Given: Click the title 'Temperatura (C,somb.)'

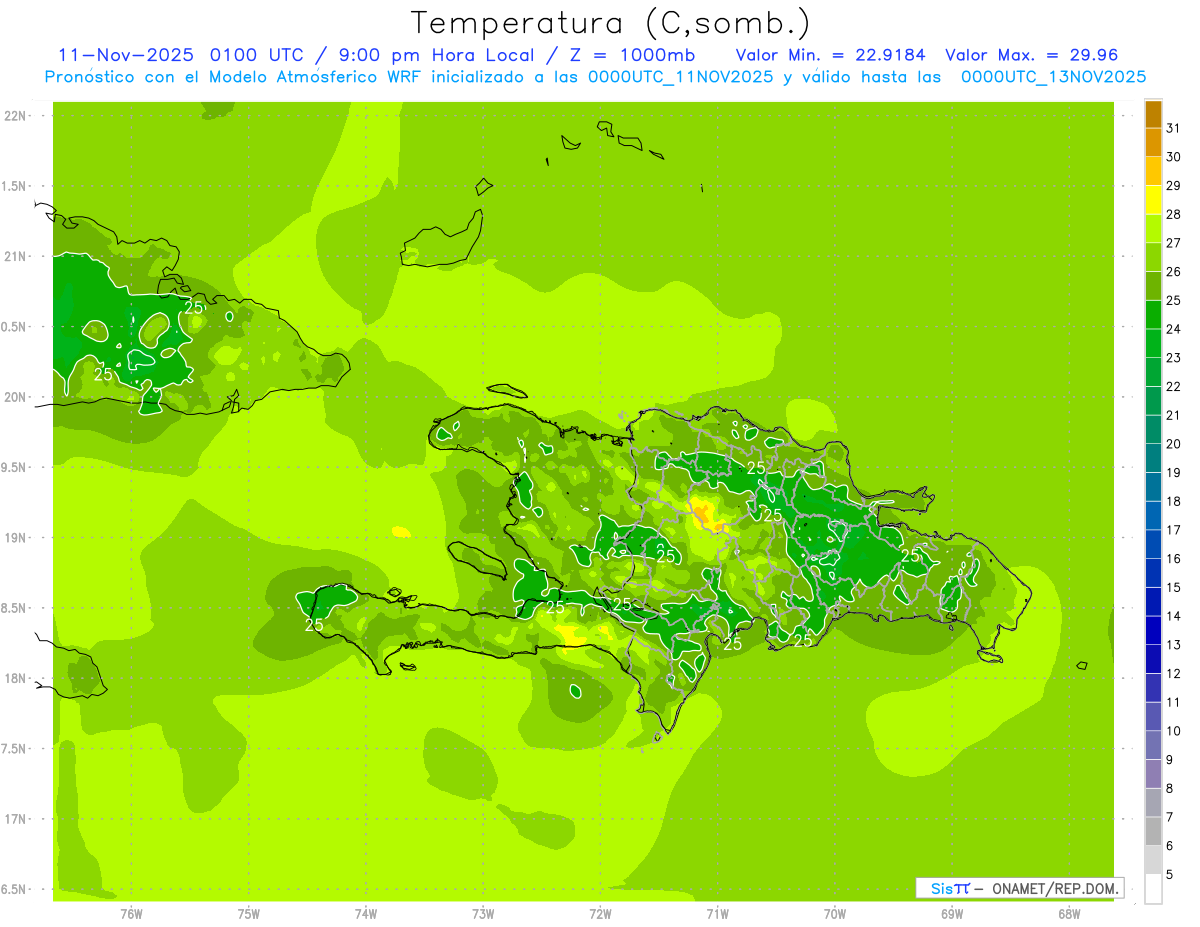Looking at the screenshot, I should coord(610,23).
